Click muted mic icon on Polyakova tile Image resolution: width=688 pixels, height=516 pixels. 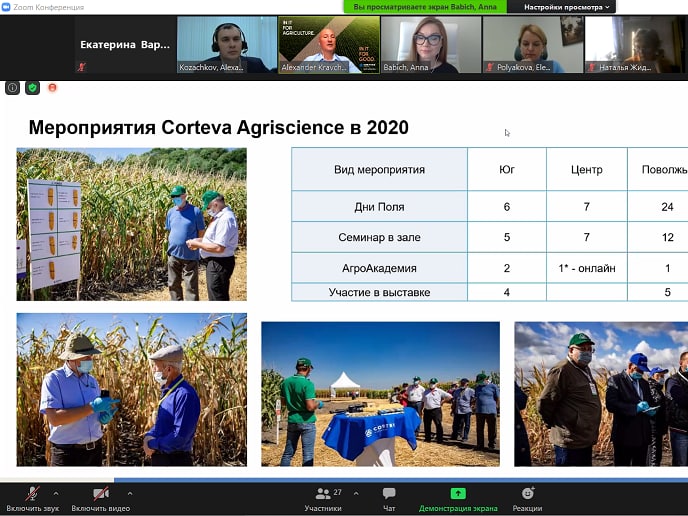(x=490, y=67)
